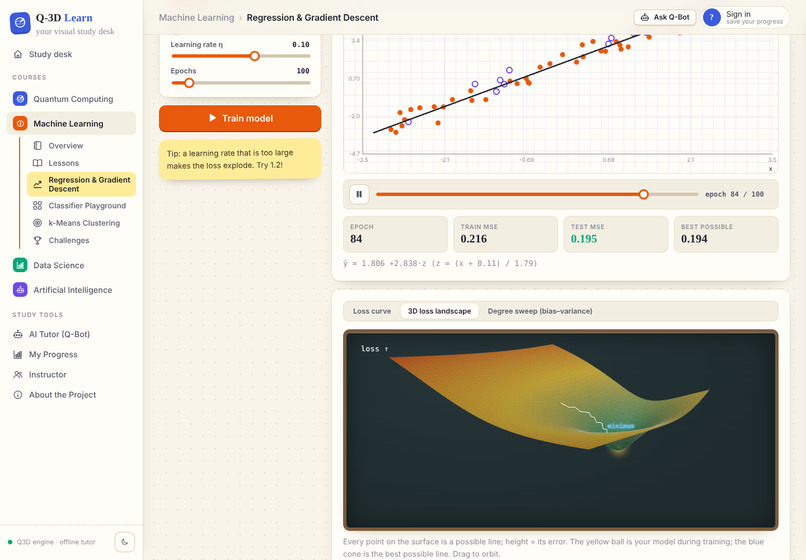View My Progress
806x560 pixels.
(x=71, y=354)
